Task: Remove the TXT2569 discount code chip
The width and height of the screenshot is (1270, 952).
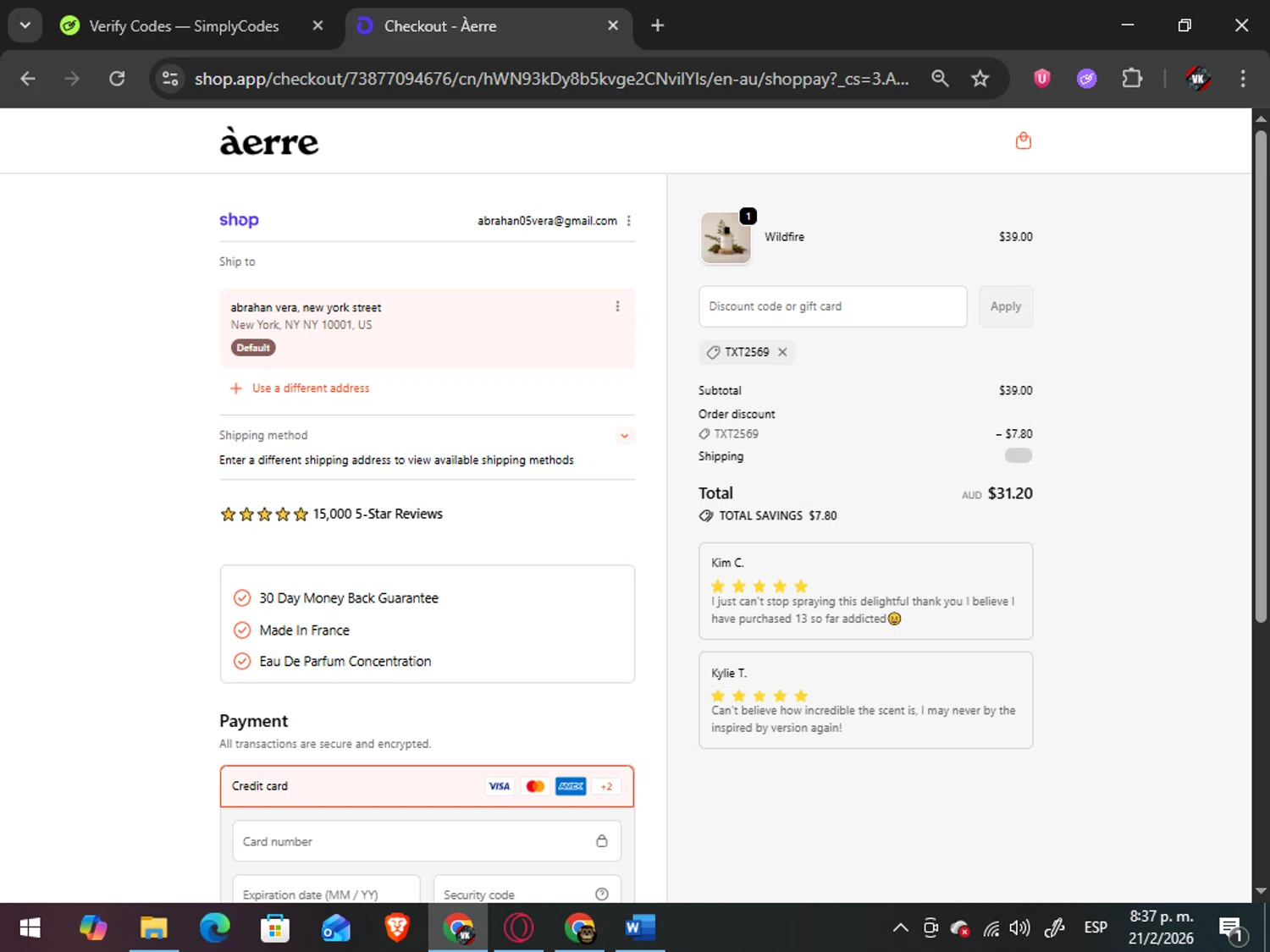Action: 782,352
